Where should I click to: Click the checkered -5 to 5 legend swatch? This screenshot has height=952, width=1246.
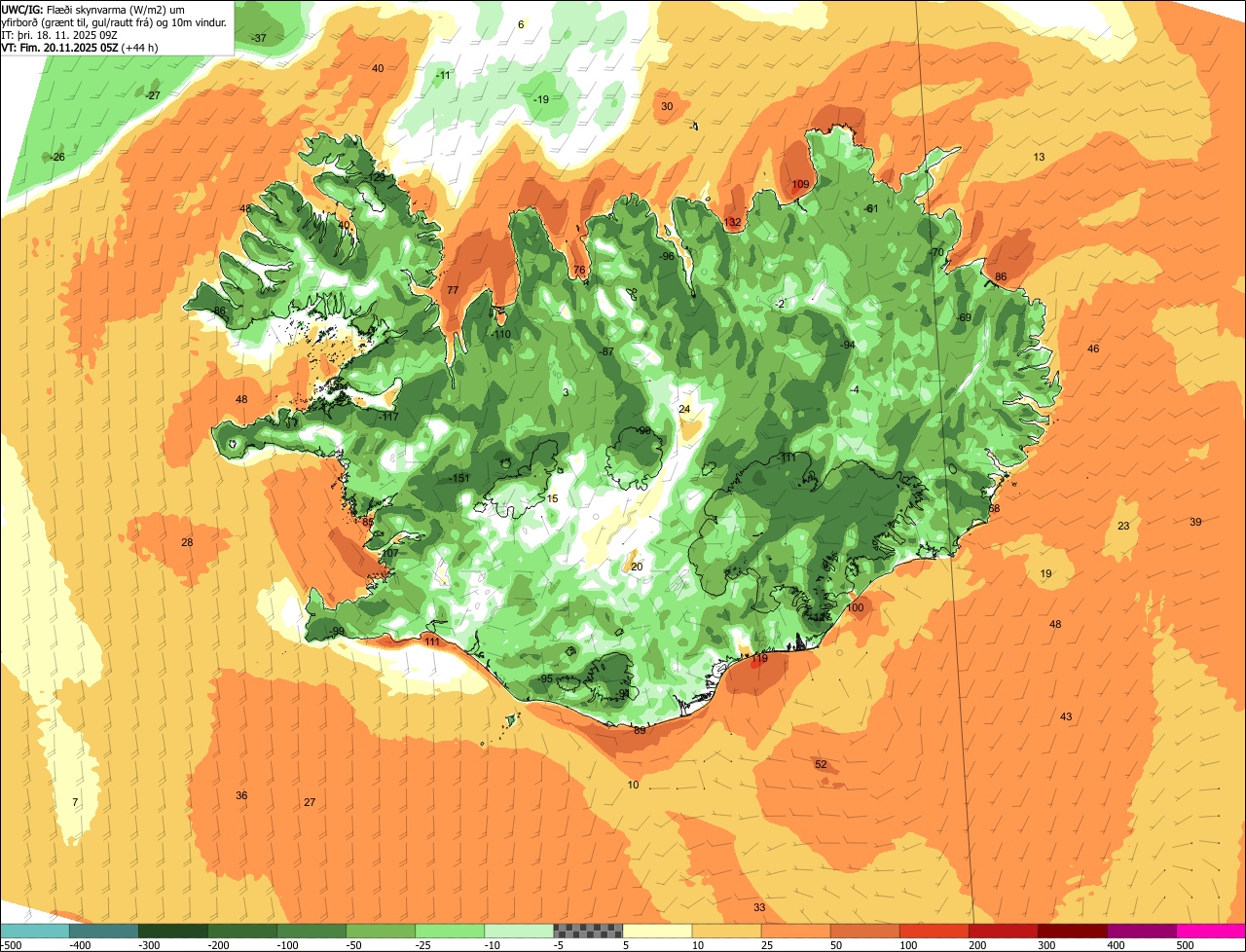click(588, 931)
